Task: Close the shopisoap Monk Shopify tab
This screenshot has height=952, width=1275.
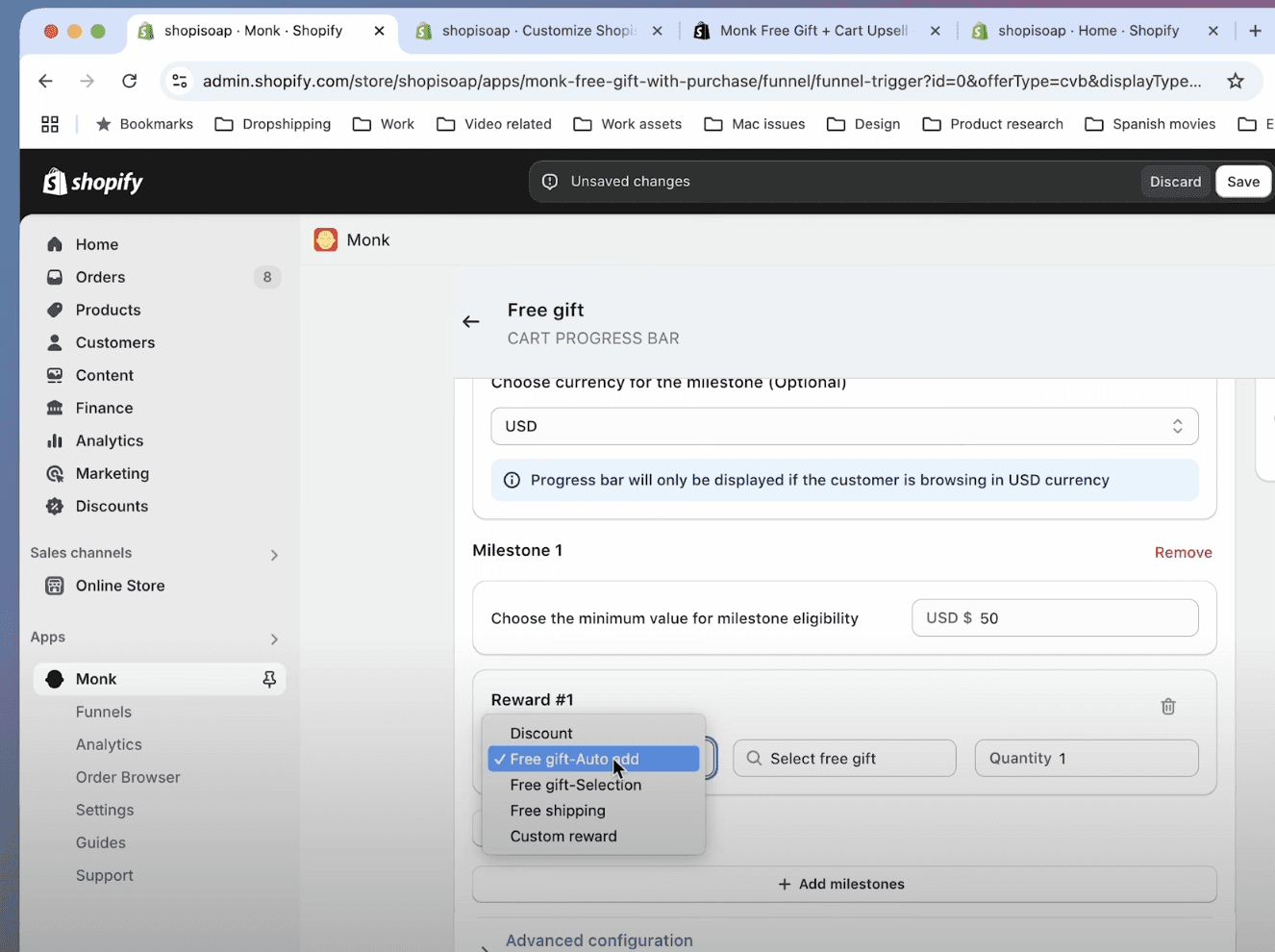Action: pos(379,31)
